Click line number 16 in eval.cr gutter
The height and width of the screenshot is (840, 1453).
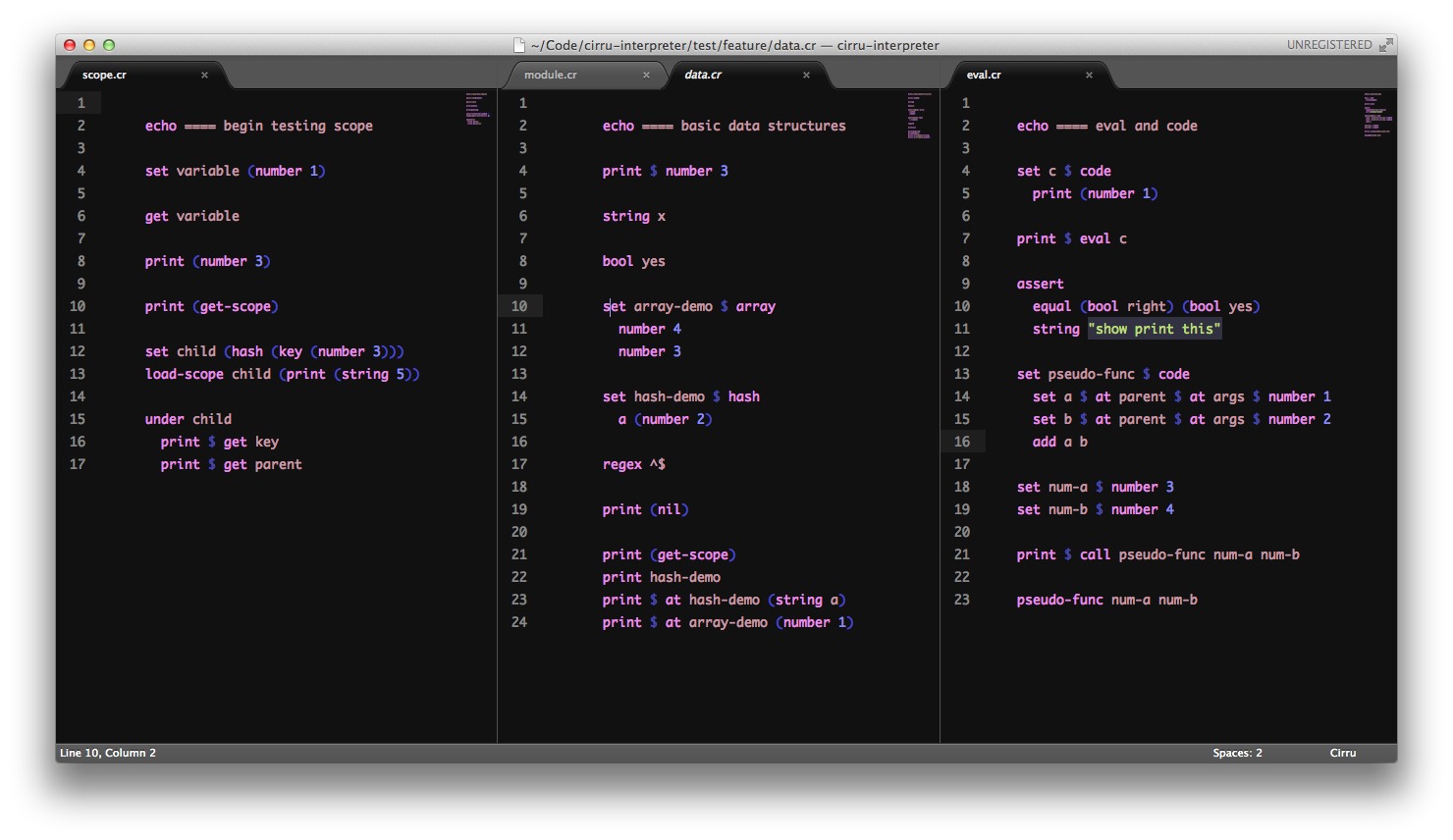coord(962,442)
